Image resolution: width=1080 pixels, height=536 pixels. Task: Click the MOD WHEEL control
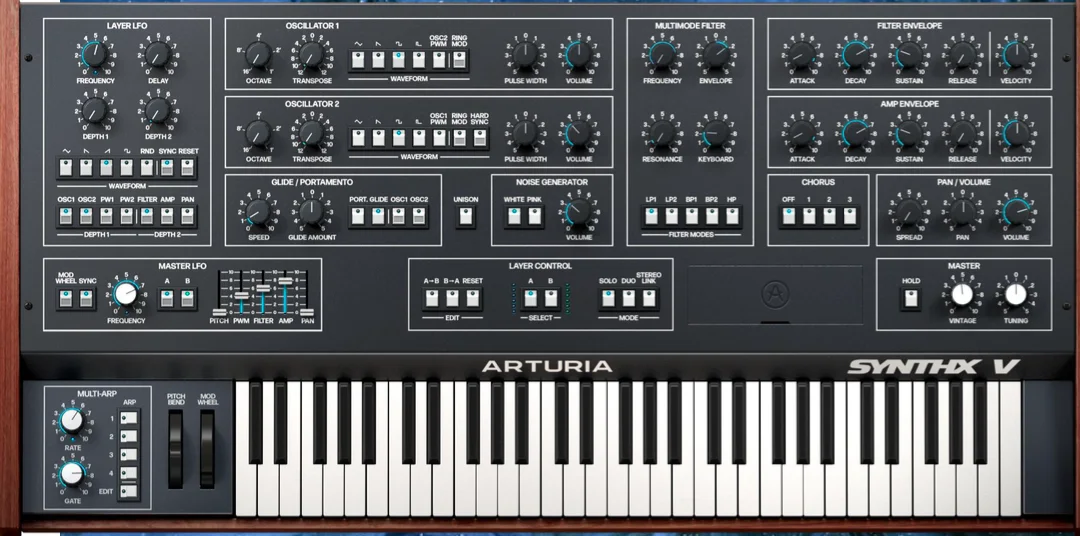pyautogui.click(x=207, y=449)
